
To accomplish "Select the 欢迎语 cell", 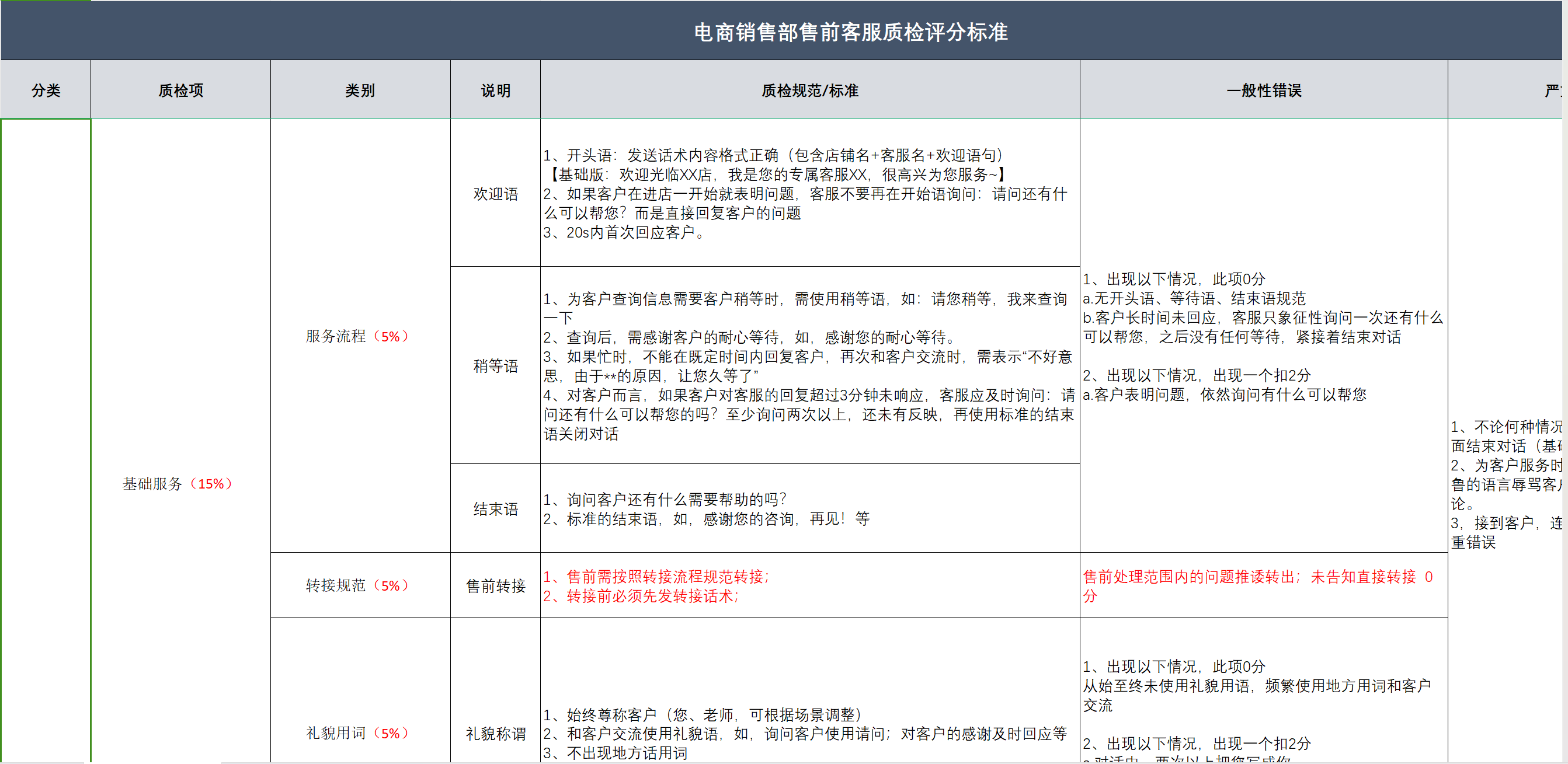I will 495,193.
